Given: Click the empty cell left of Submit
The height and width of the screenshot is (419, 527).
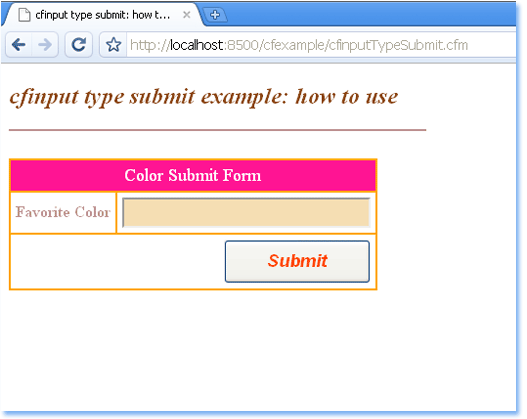Looking at the screenshot, I should pos(118,261).
